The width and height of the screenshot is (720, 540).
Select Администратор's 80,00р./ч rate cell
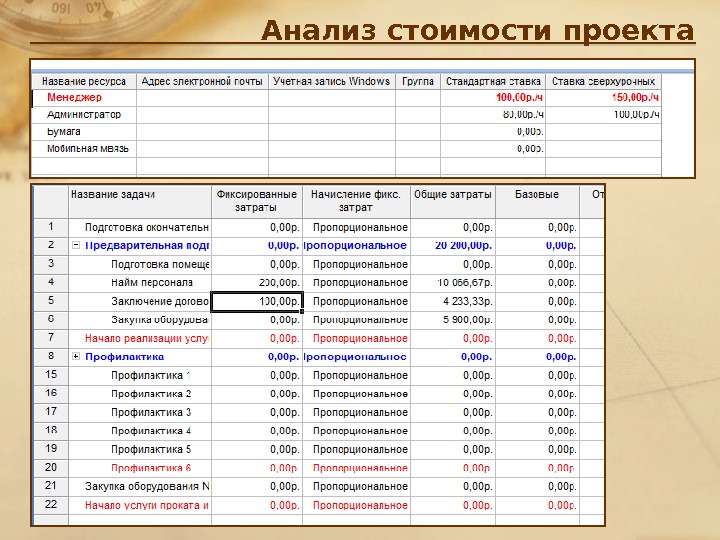point(493,114)
